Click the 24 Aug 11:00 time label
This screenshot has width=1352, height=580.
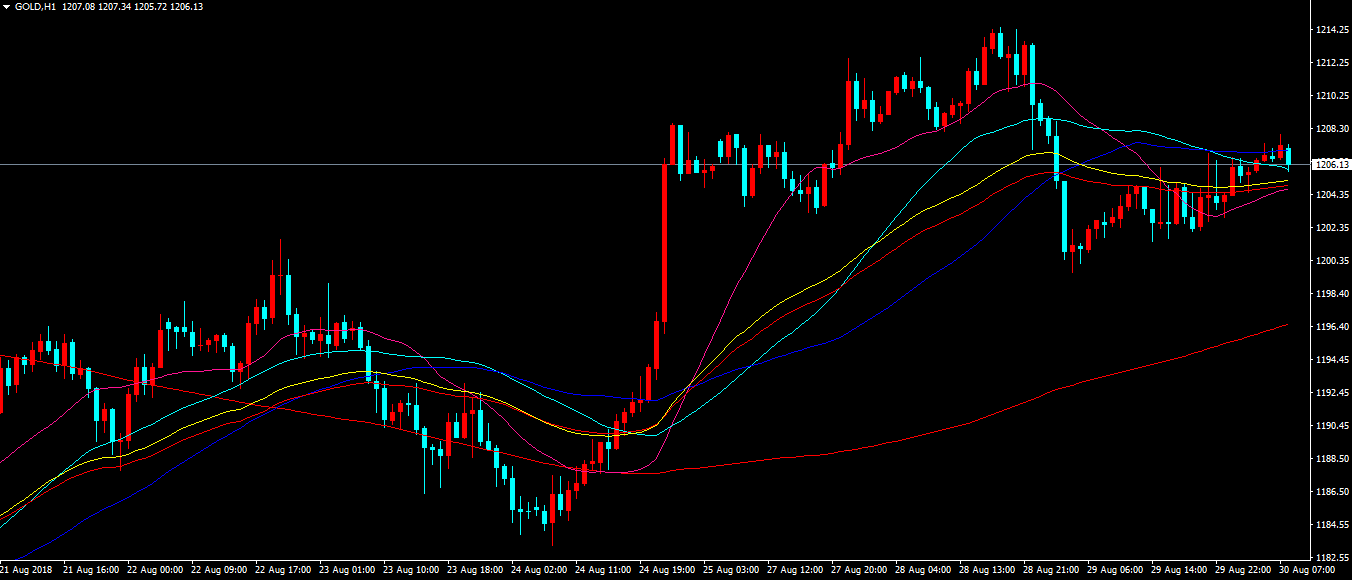pyautogui.click(x=603, y=570)
